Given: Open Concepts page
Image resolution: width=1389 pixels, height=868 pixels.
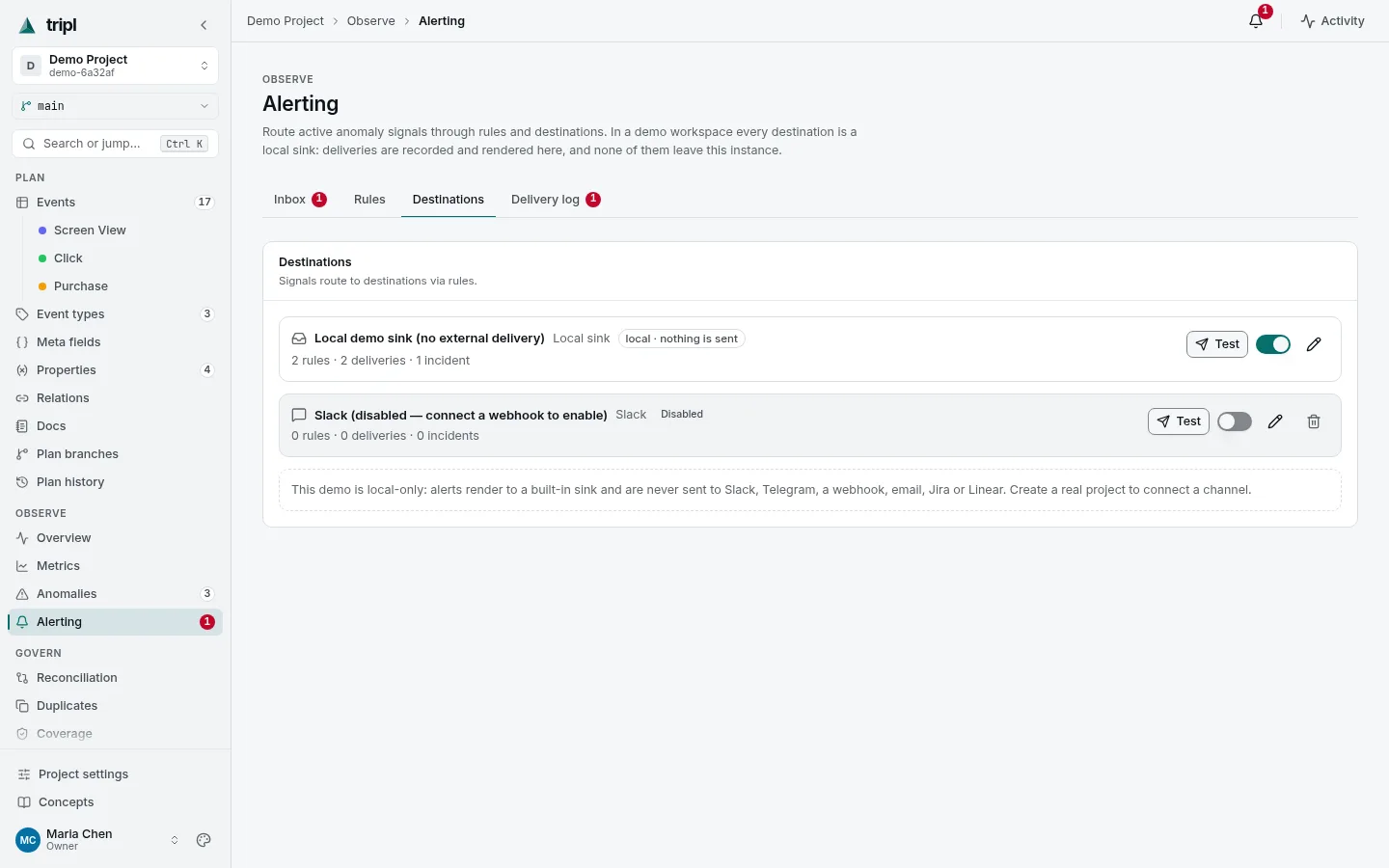Looking at the screenshot, I should tap(115, 802).
